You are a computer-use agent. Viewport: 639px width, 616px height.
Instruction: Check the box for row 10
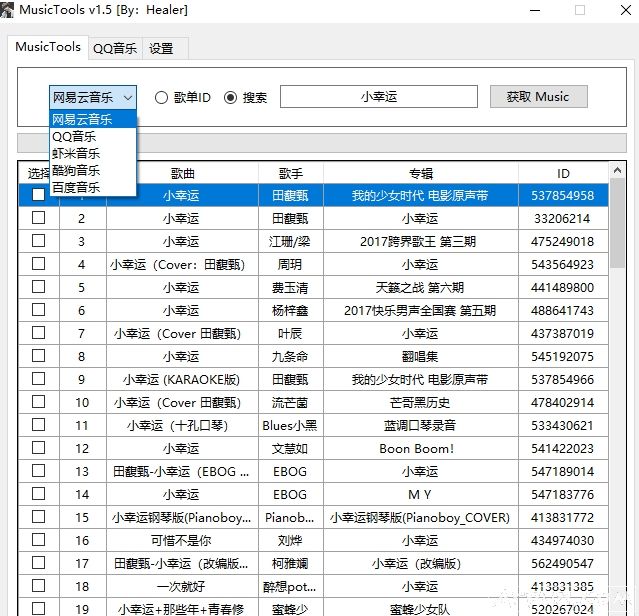38,402
